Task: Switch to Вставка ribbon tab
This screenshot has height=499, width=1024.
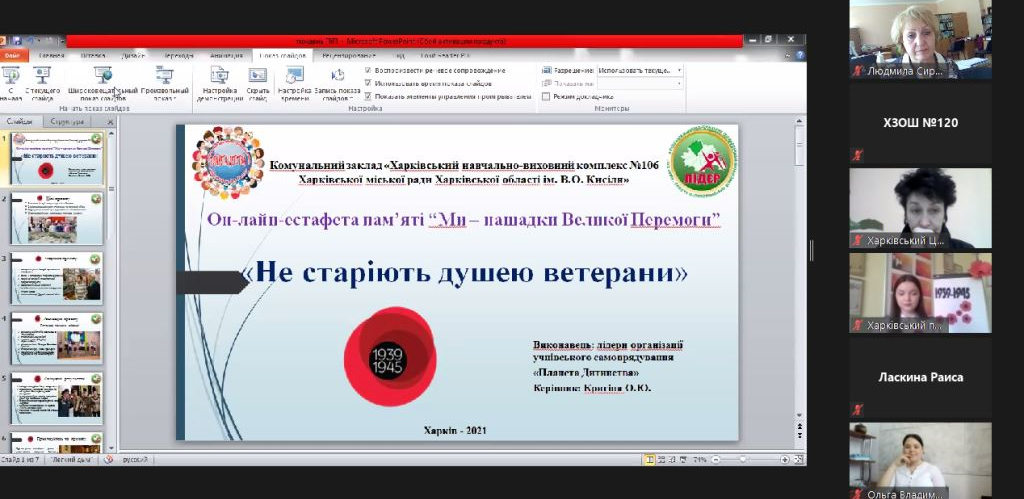Action: [93, 56]
